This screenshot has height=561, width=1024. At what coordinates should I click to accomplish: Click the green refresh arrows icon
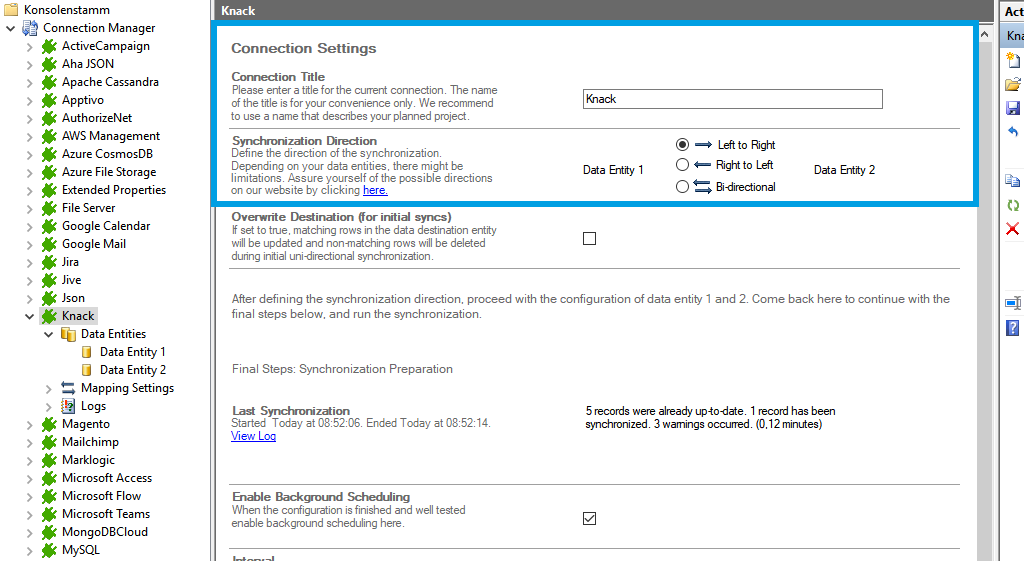1012,205
